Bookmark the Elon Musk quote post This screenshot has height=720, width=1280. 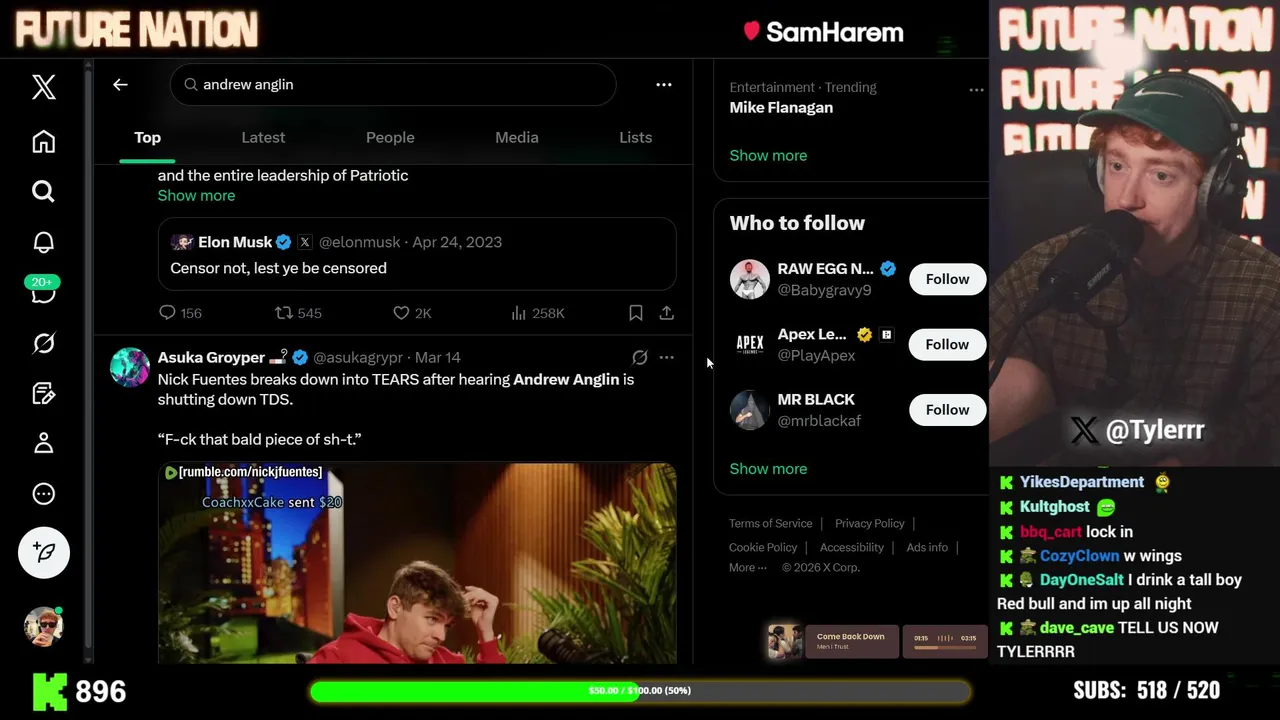635,313
